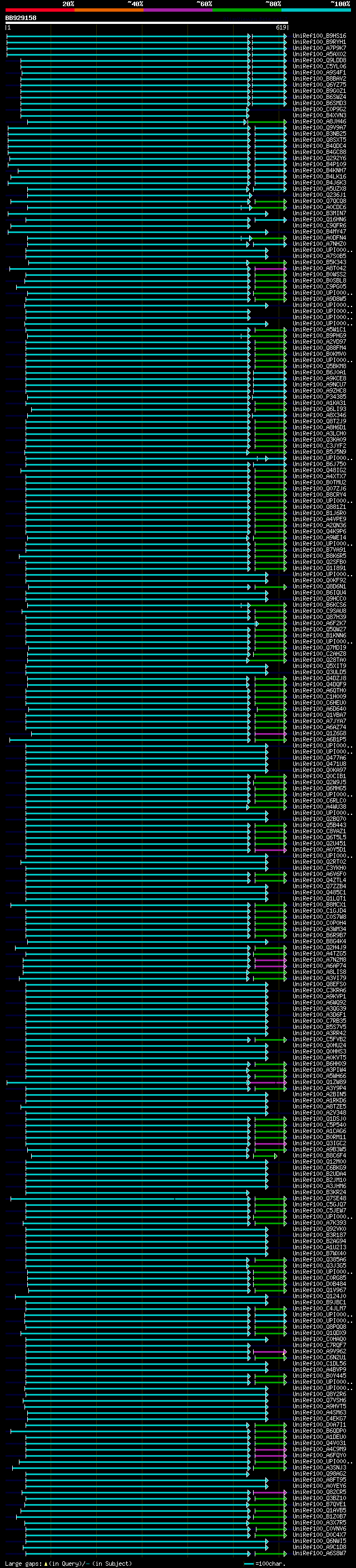Click the query end position label 619
Image resolution: width=356 pixels, height=1568 pixels.
(x=281, y=28)
